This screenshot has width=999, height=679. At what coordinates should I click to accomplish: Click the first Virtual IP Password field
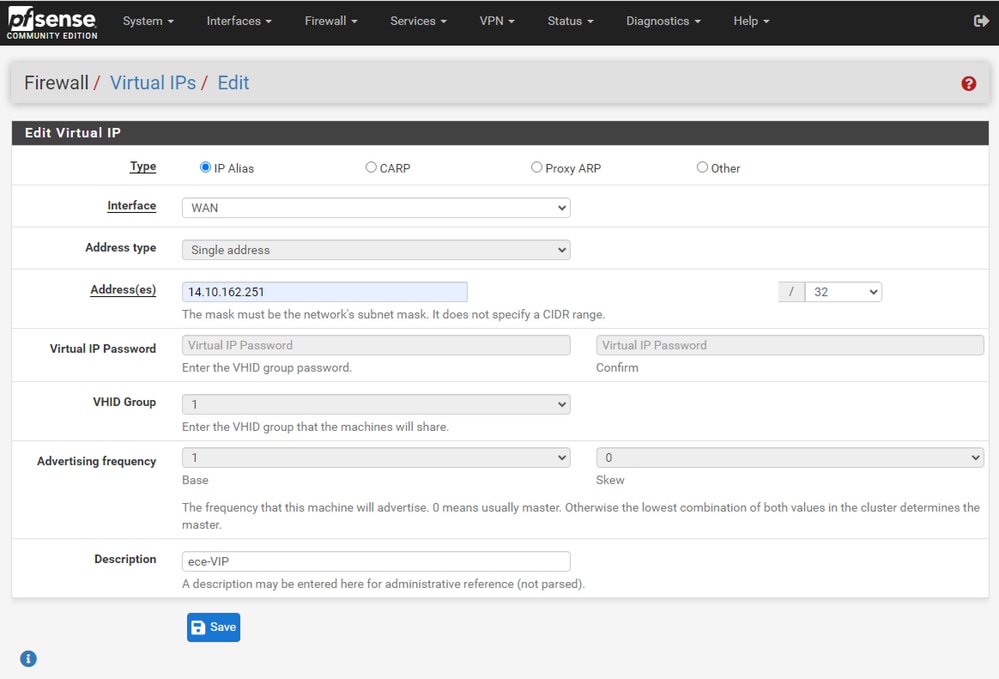376,345
